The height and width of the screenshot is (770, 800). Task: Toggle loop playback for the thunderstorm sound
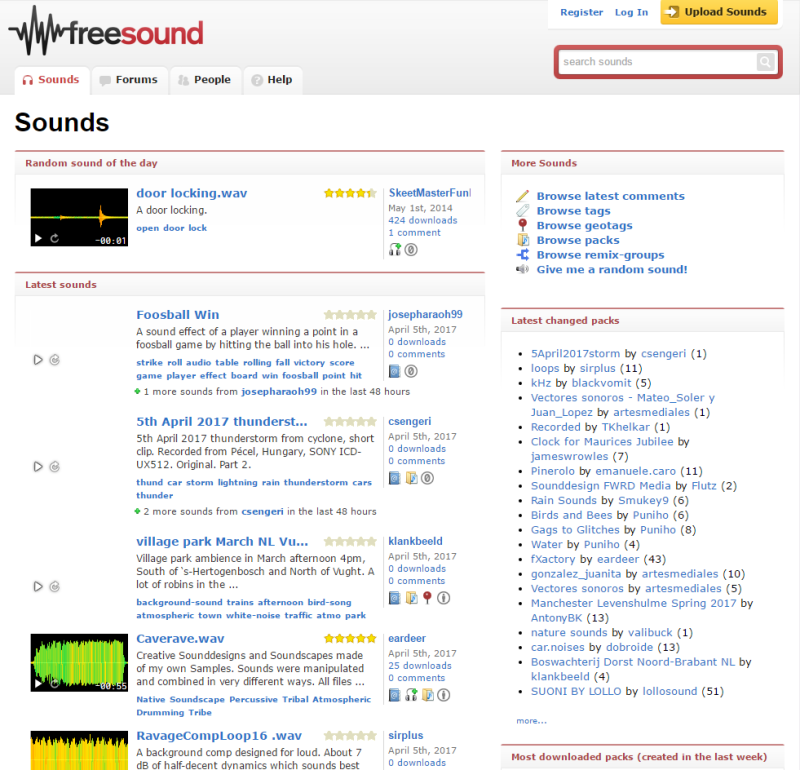53,466
